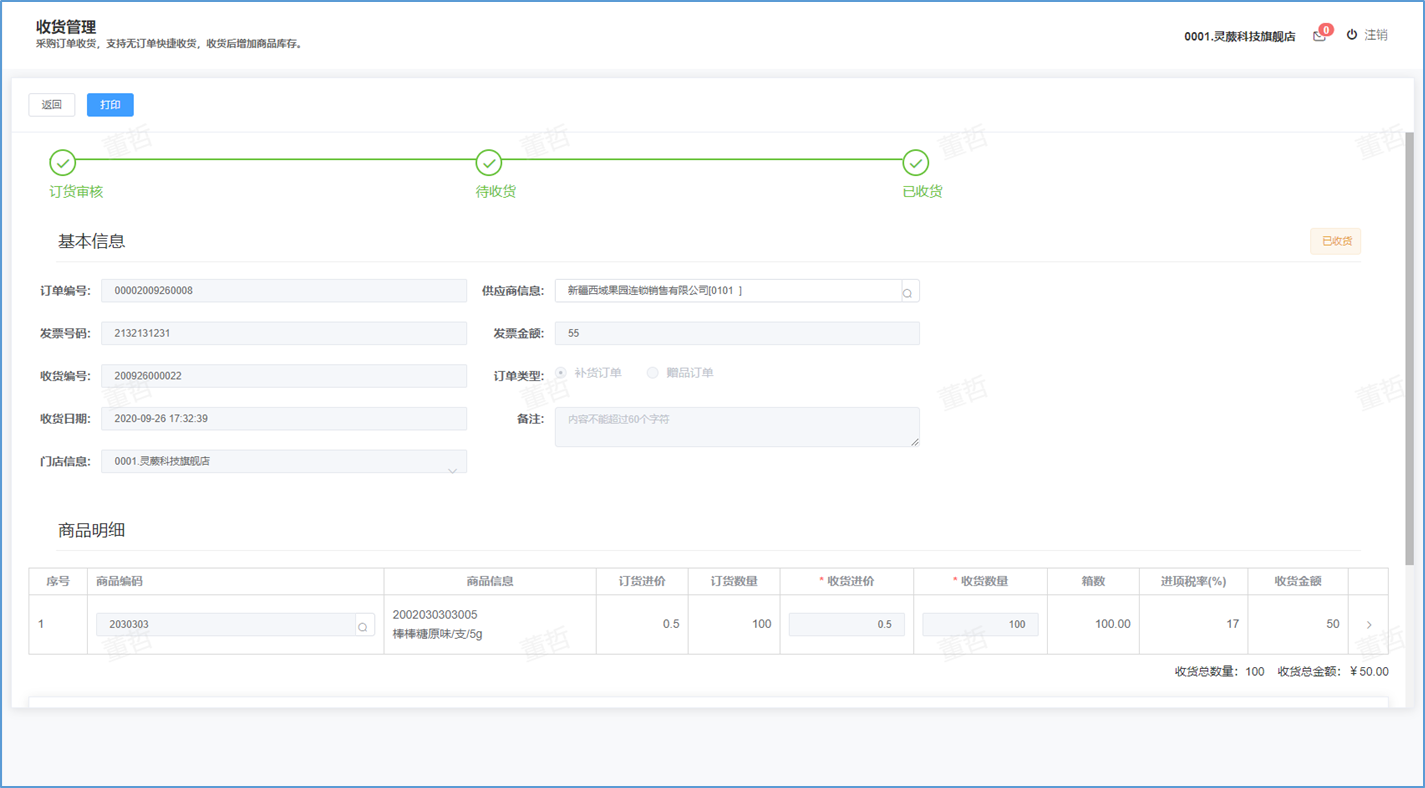1425x788 pixels.
Task: Click the 返回 button
Action: (52, 105)
